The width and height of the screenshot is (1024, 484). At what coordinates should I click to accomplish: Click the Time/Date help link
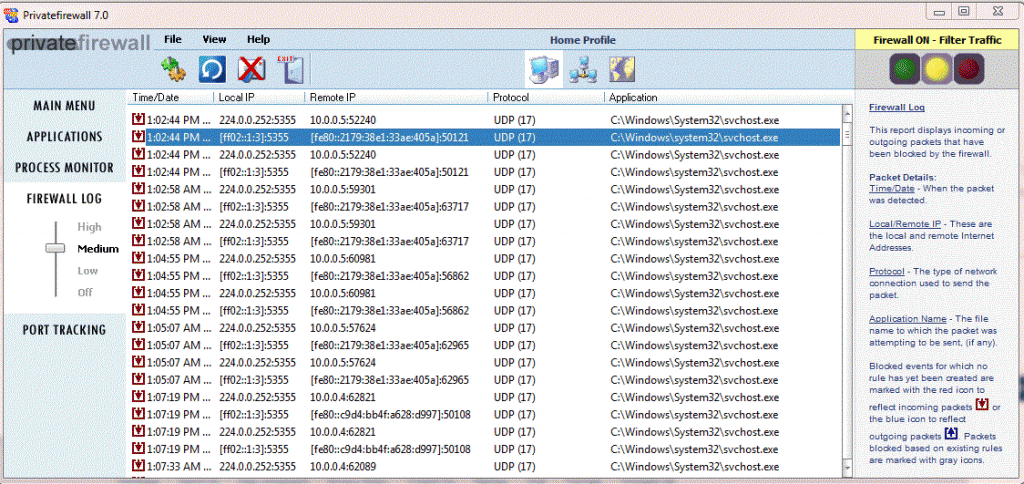(889, 188)
